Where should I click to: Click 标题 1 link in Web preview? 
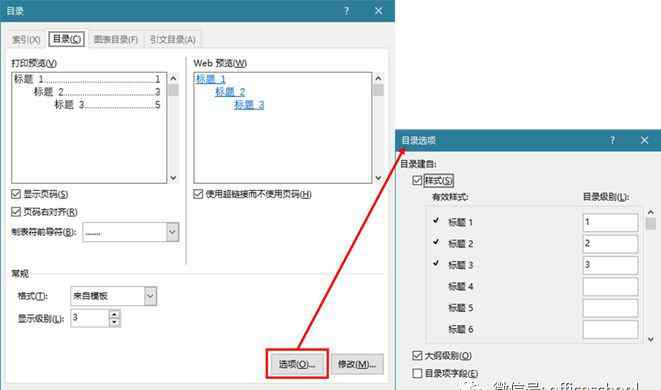[x=211, y=79]
